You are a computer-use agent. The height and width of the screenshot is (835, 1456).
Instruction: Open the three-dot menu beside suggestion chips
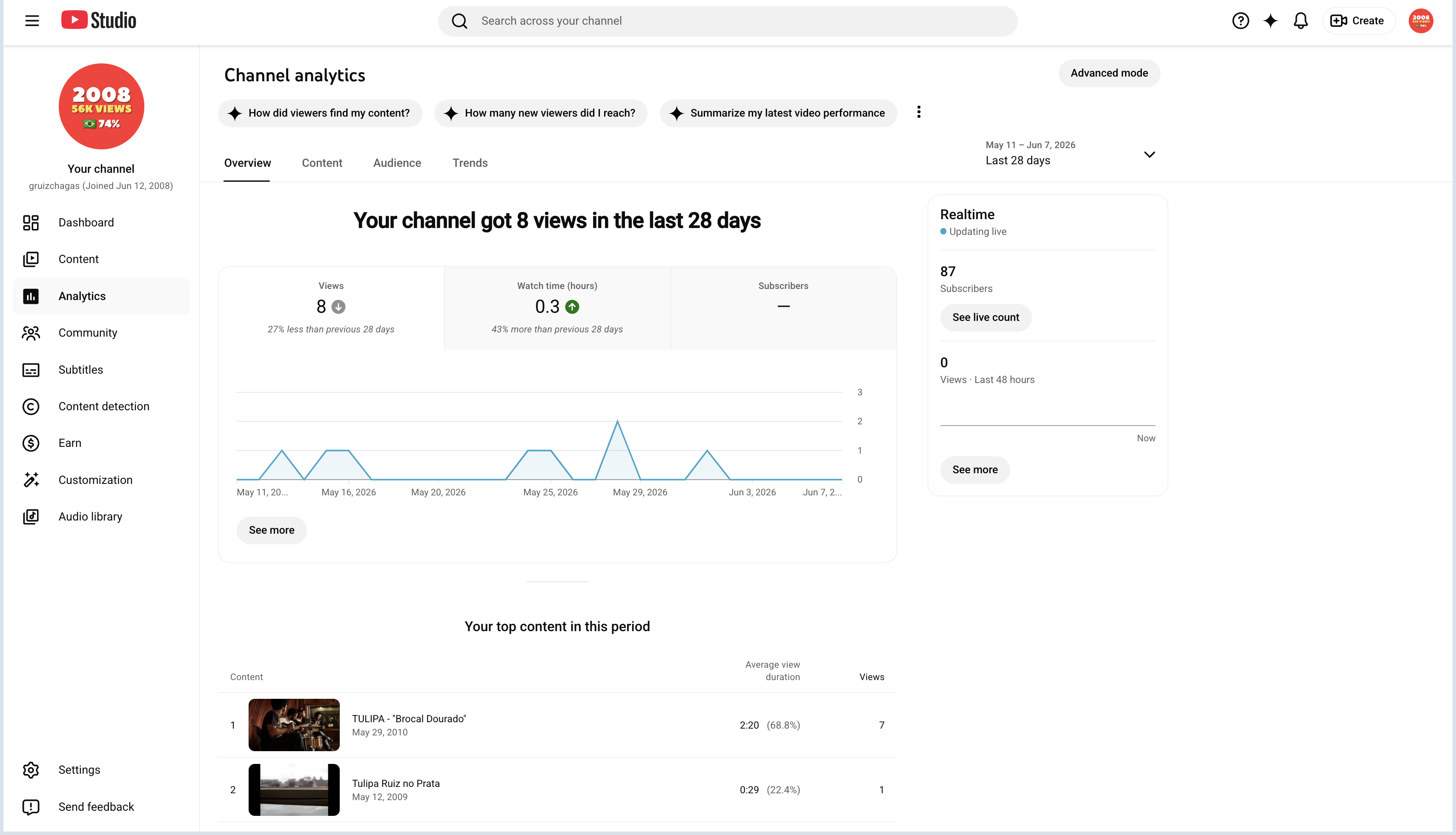pos(918,112)
